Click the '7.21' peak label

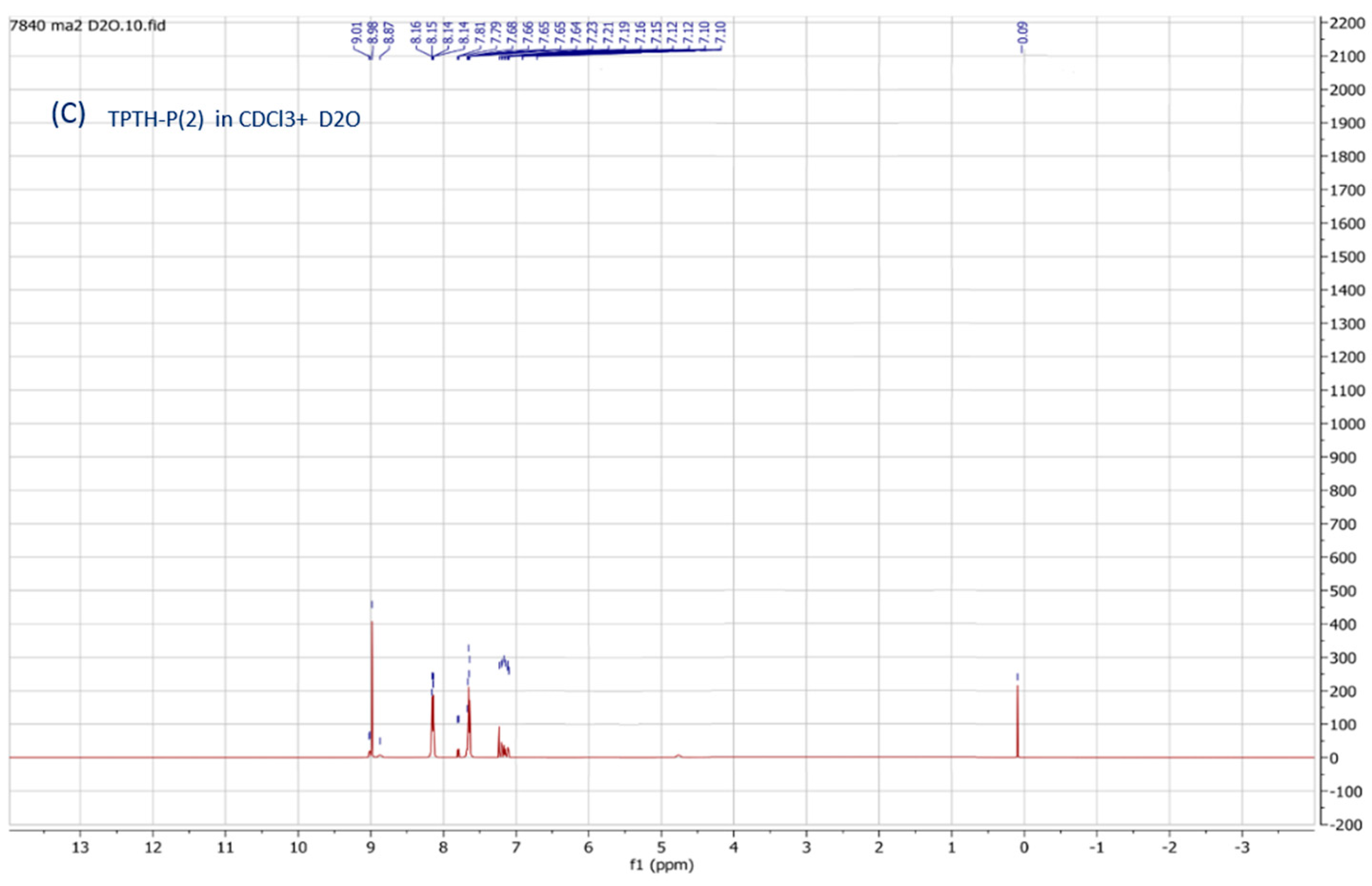[x=609, y=33]
